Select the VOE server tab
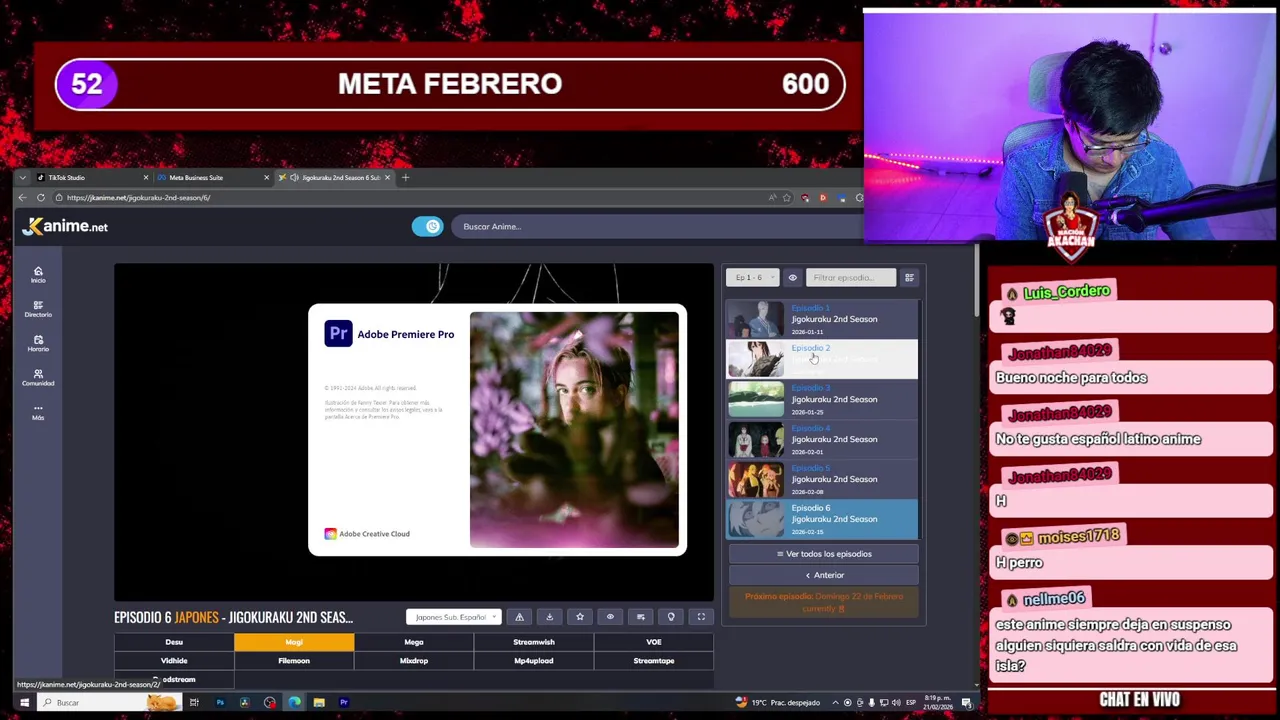The width and height of the screenshot is (1280, 720). click(x=654, y=642)
